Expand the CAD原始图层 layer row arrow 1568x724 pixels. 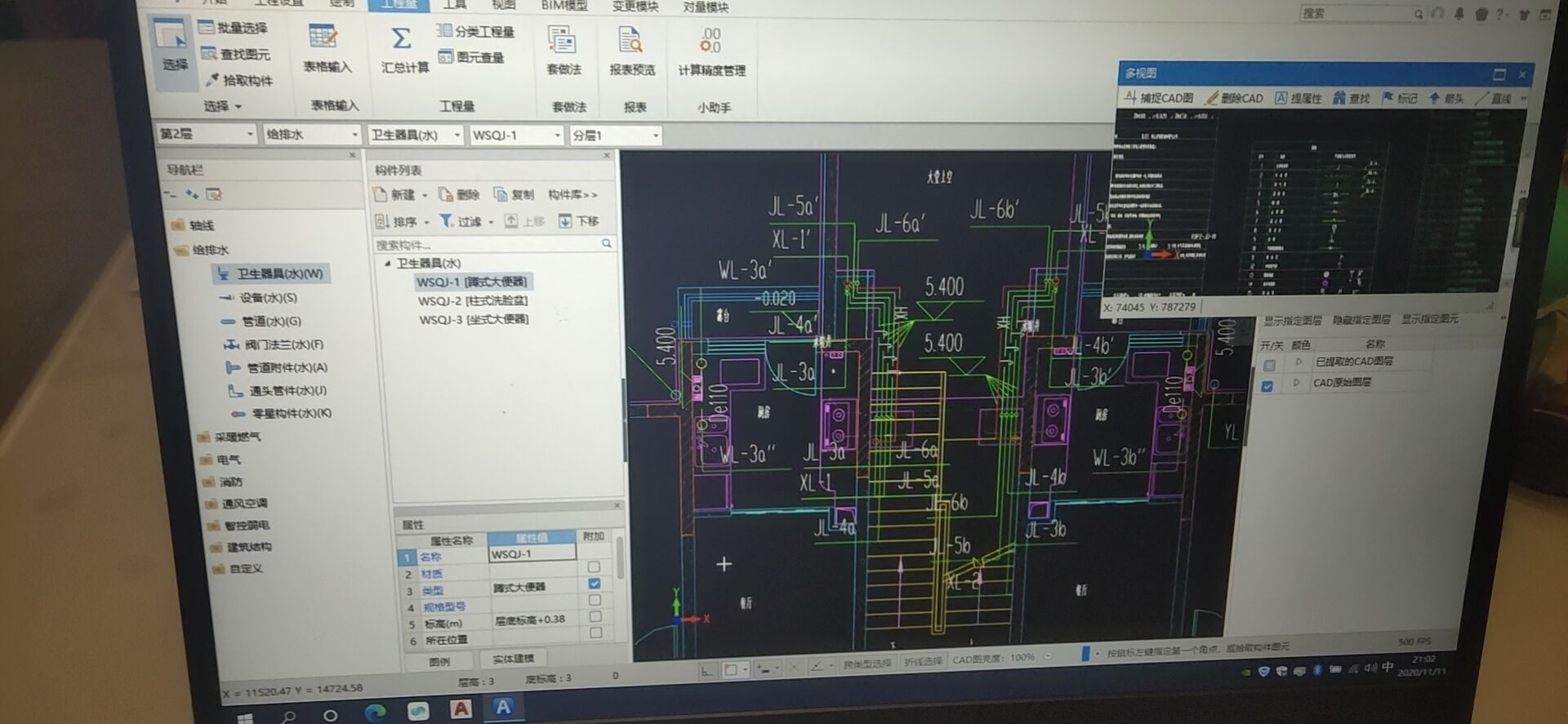[x=1296, y=382]
